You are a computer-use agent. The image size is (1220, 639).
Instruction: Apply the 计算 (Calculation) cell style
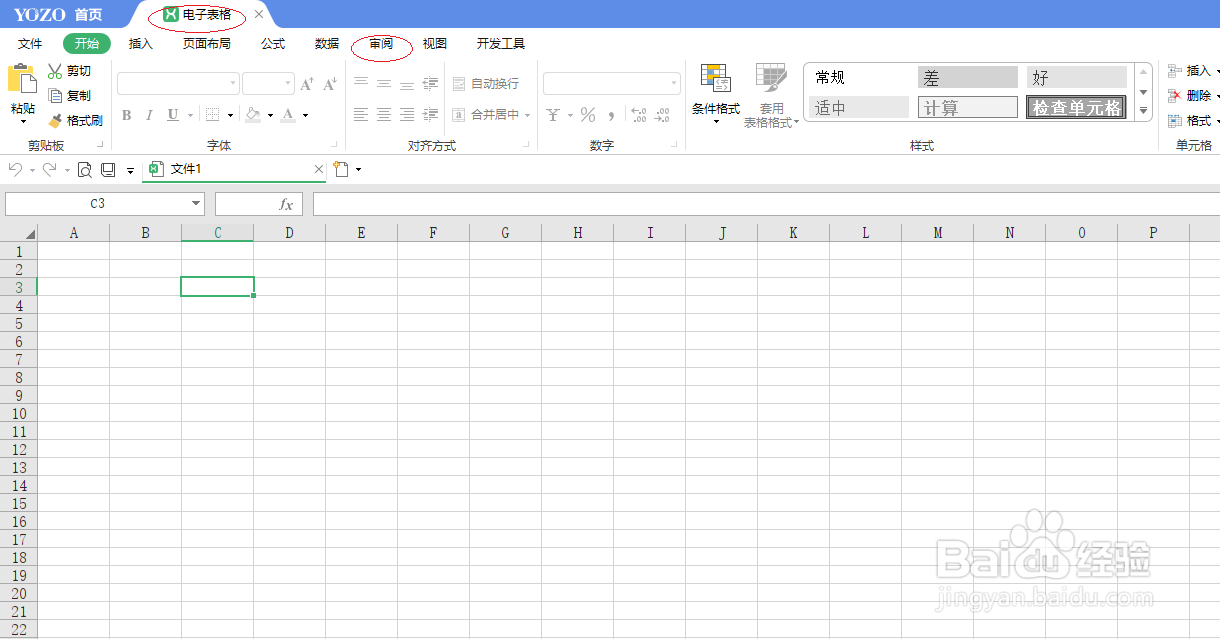pyautogui.click(x=967, y=108)
